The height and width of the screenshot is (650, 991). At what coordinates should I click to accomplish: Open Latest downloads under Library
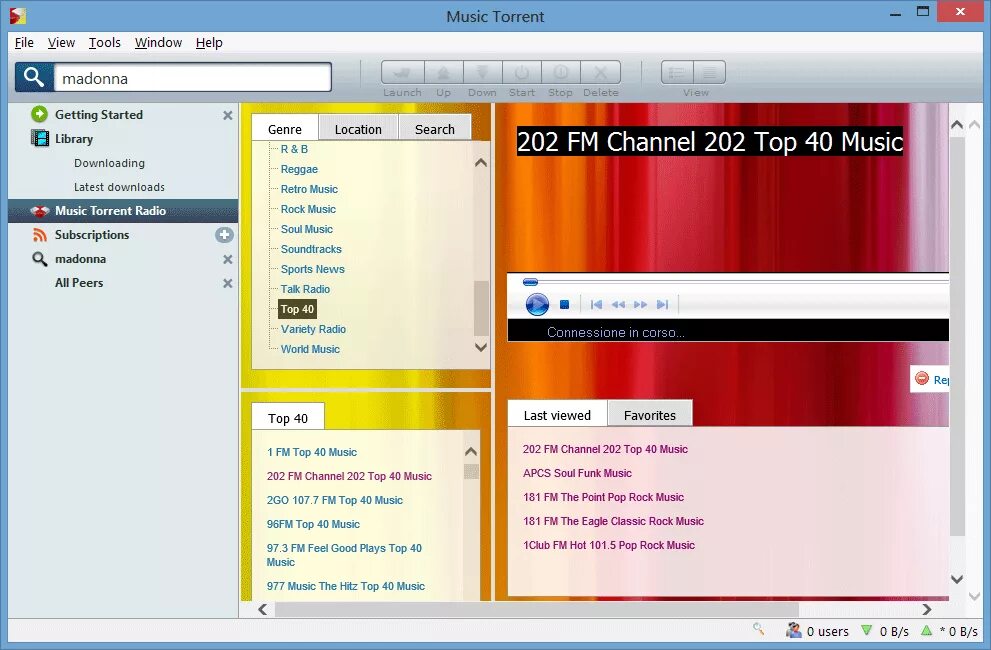point(119,187)
